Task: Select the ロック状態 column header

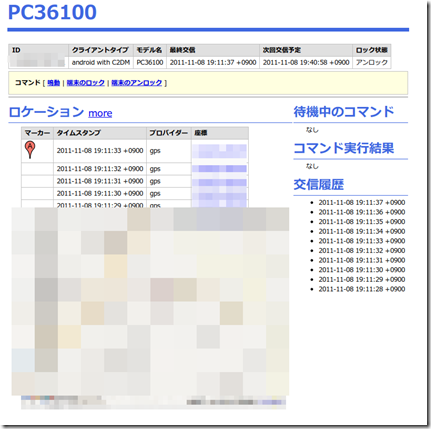Action: (x=371, y=50)
